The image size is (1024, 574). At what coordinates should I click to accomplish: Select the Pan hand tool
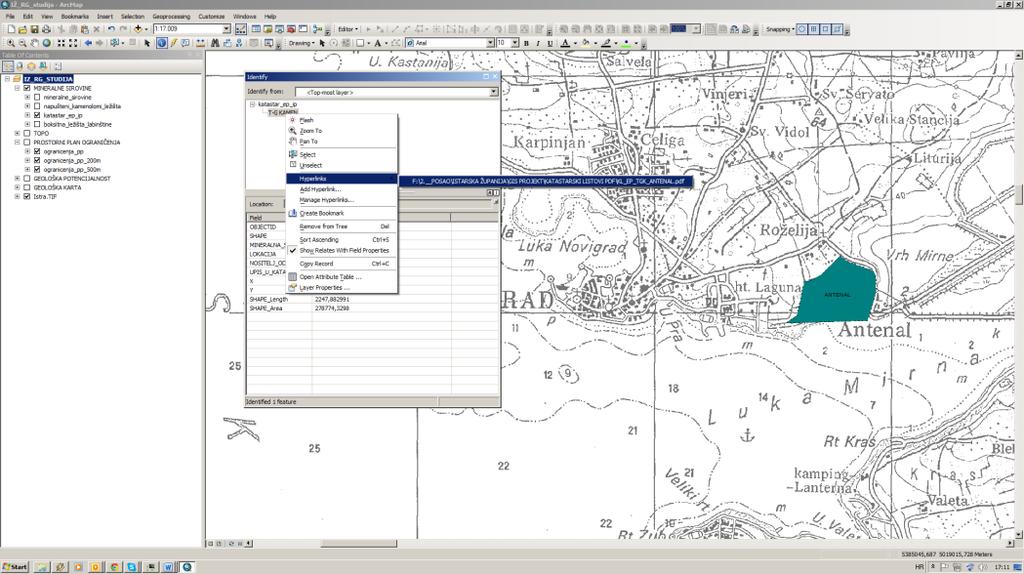point(34,43)
